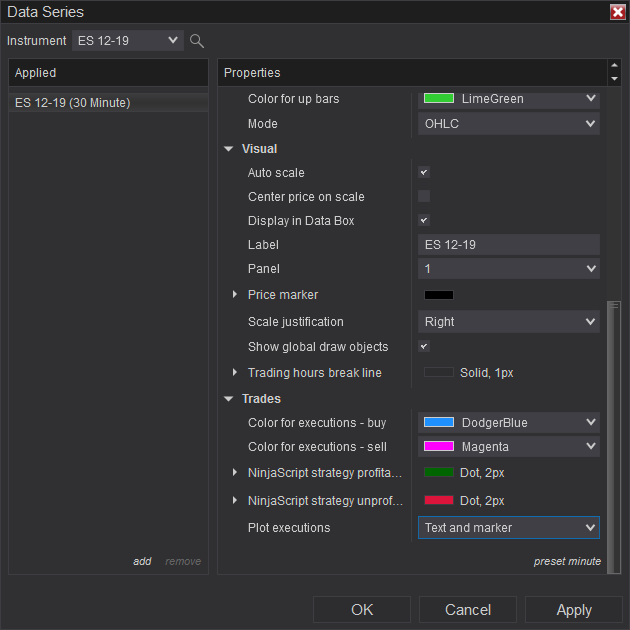
Task: Select ES 12-19 (30 Minute) in Applied list
Action: 73,103
